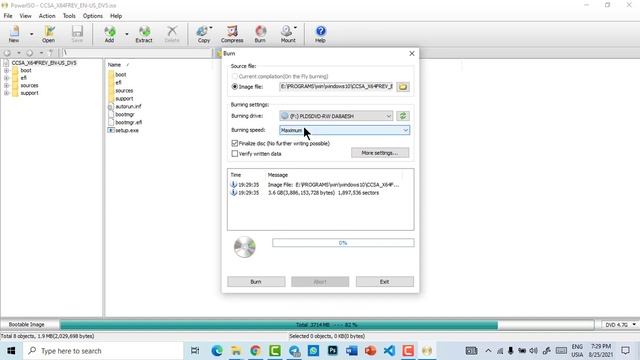Click the Bootable Image status label

pos(27,324)
